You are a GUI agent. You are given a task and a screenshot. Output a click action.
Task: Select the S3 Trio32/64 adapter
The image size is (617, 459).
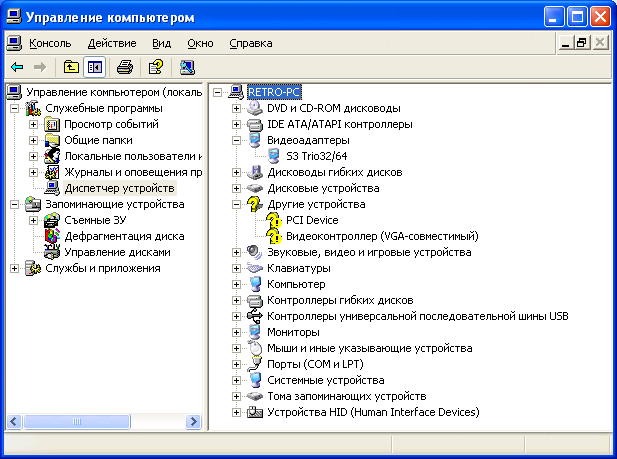[316, 156]
